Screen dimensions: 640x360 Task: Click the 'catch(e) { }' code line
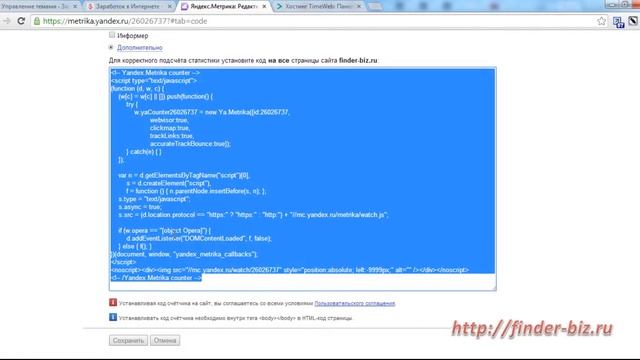144,151
